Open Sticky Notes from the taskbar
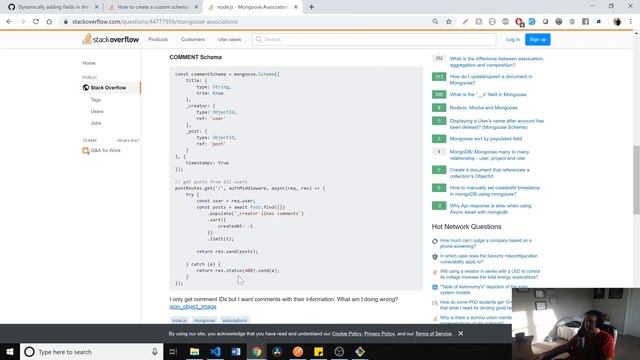 click(x=318, y=351)
